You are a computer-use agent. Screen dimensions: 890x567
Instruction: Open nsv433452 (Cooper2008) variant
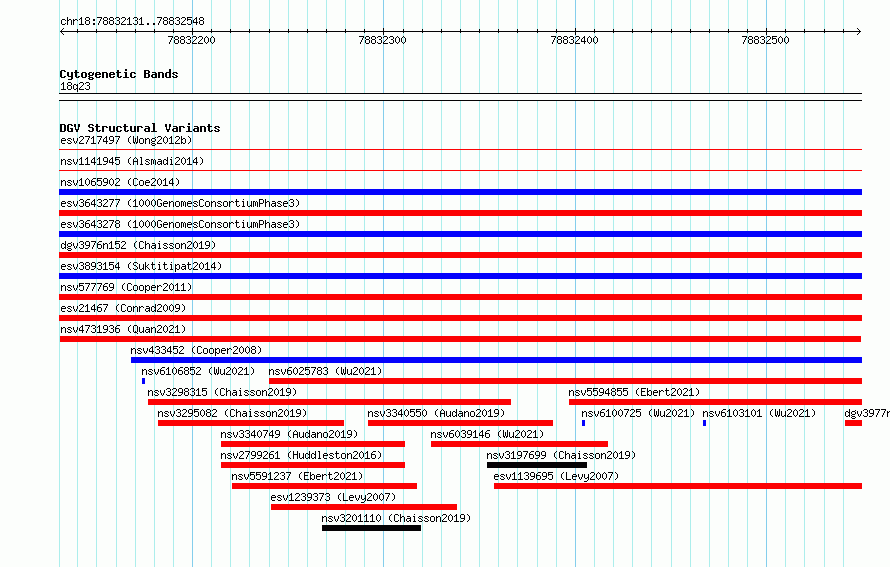click(196, 350)
